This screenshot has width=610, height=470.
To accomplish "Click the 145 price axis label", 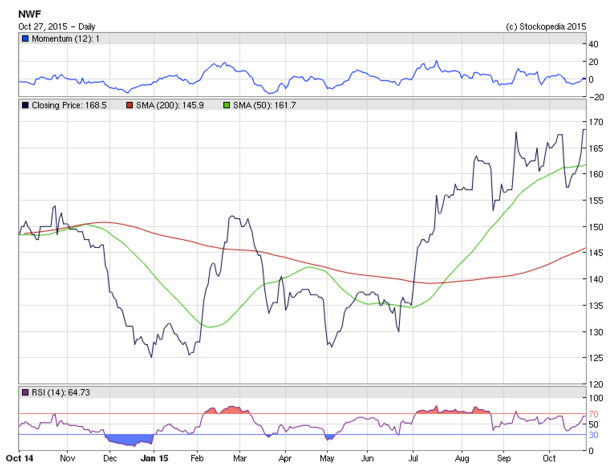I will click(596, 253).
